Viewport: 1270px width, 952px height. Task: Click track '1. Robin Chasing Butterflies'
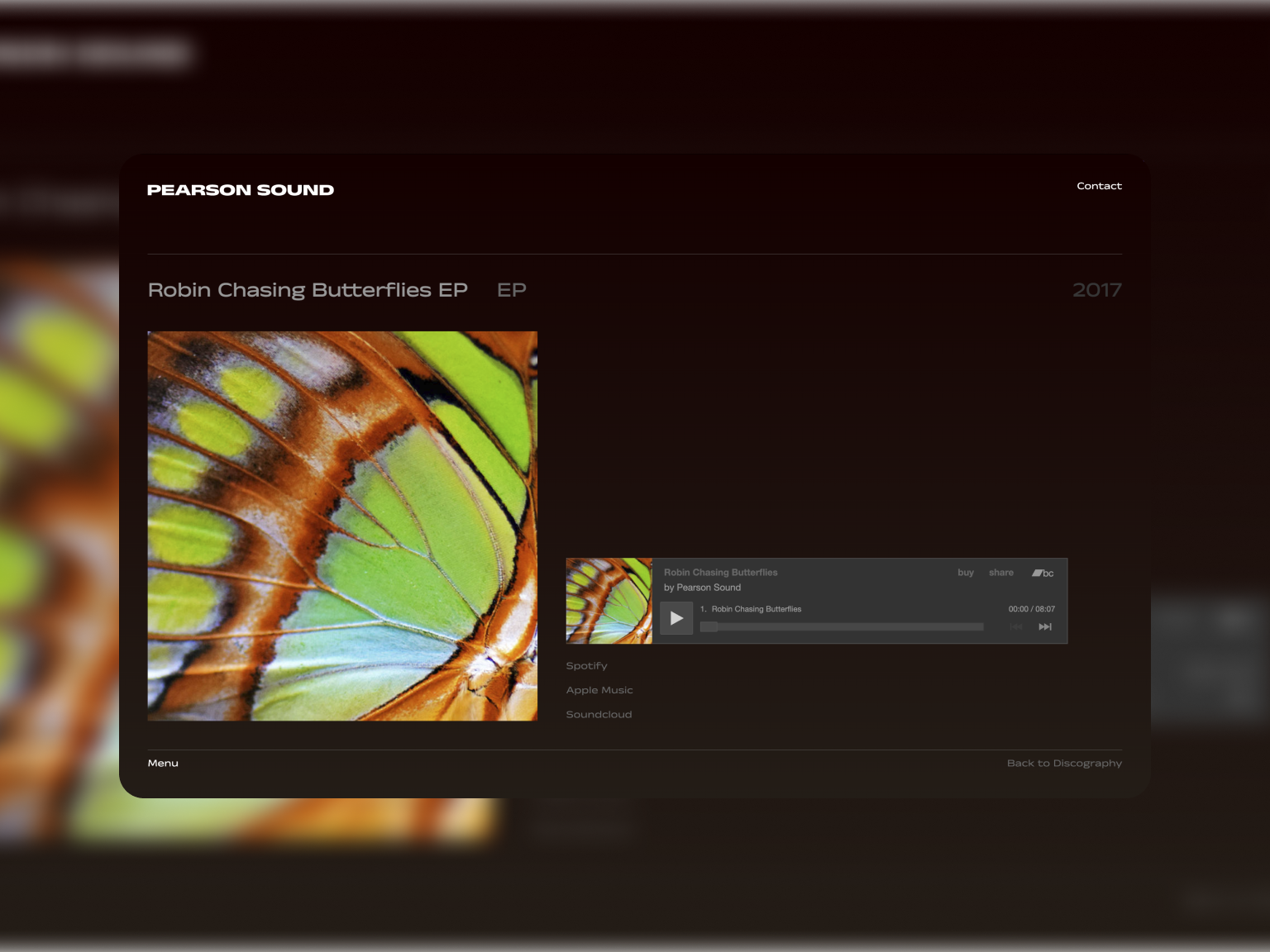(x=751, y=609)
